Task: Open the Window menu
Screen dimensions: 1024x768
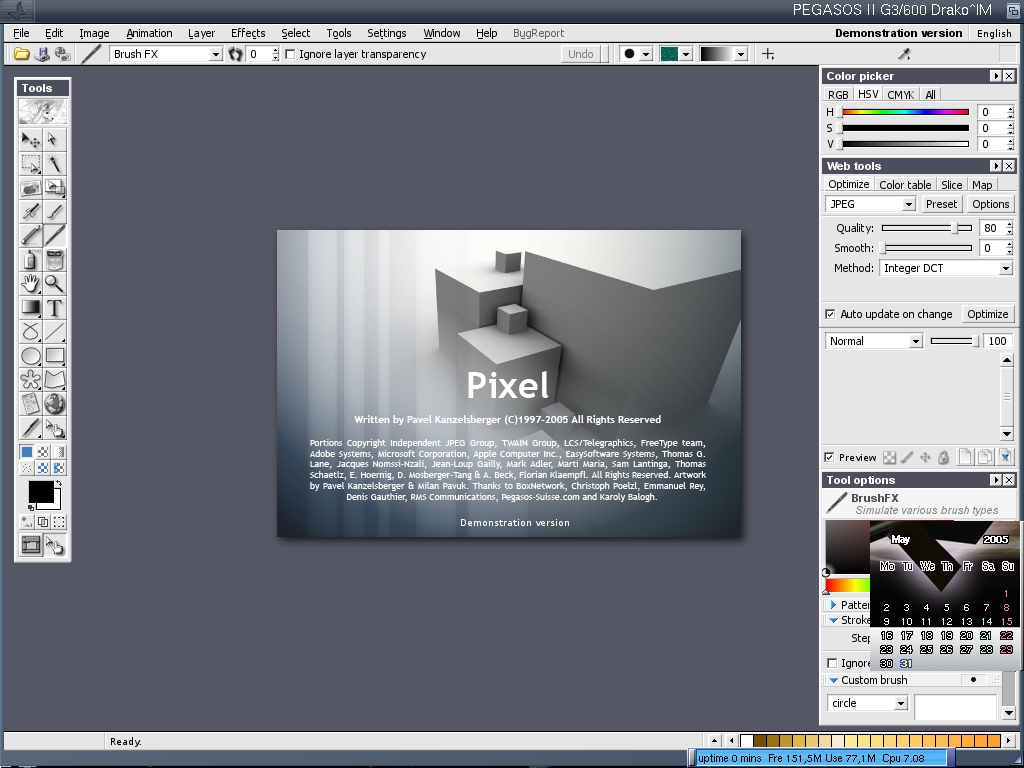Action: pyautogui.click(x=441, y=33)
